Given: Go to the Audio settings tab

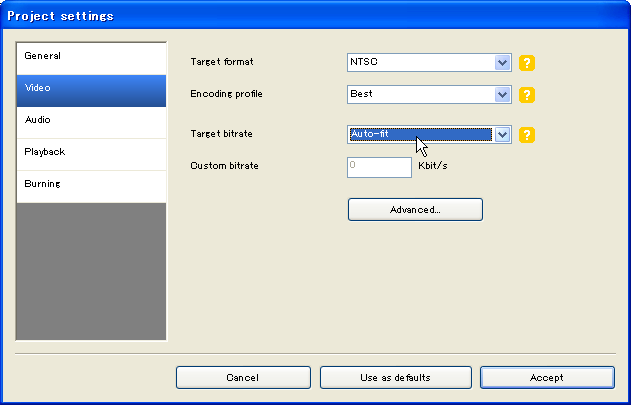Looking at the screenshot, I should click(x=91, y=121).
